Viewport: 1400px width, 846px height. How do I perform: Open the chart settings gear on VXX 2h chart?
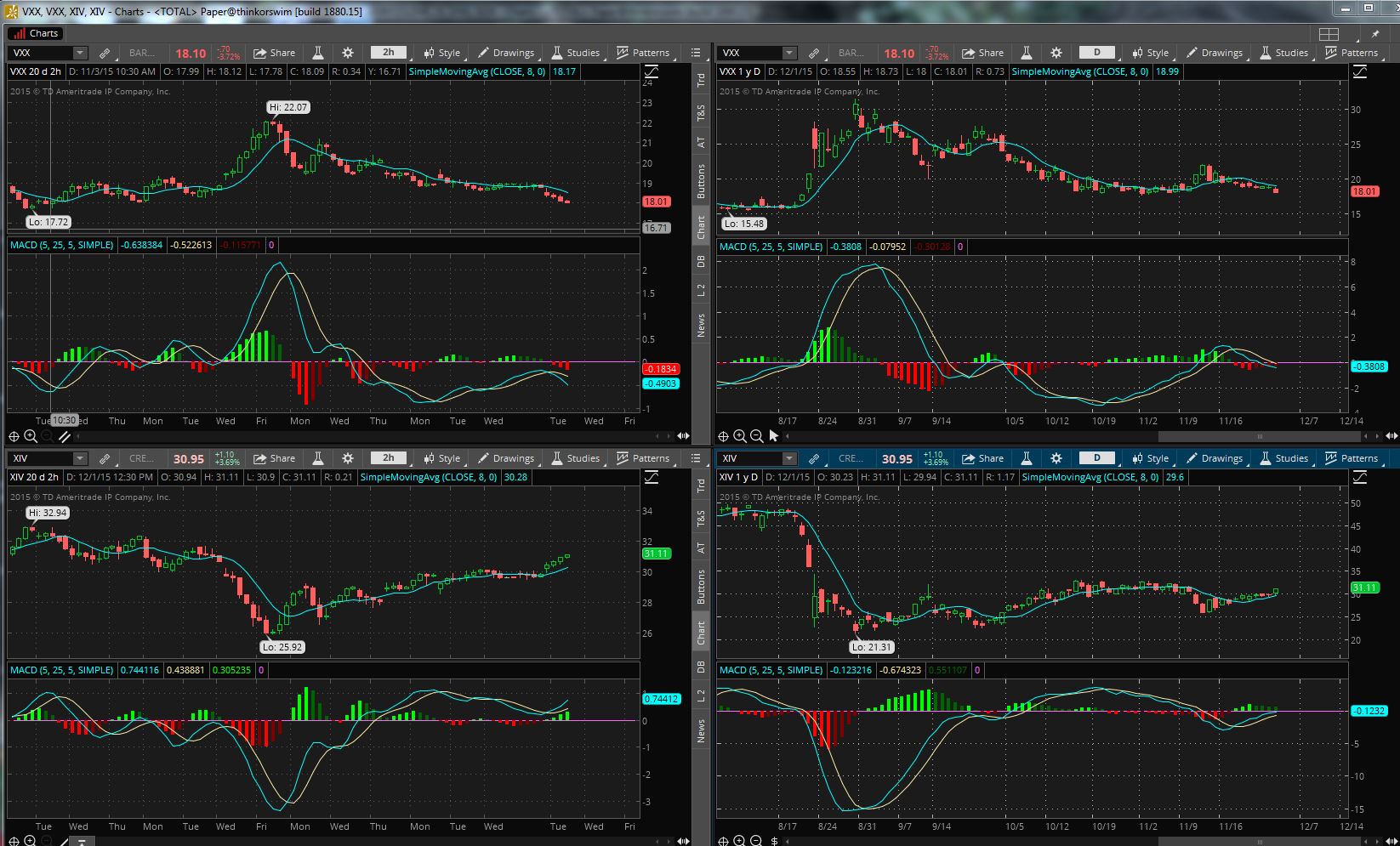coord(348,52)
